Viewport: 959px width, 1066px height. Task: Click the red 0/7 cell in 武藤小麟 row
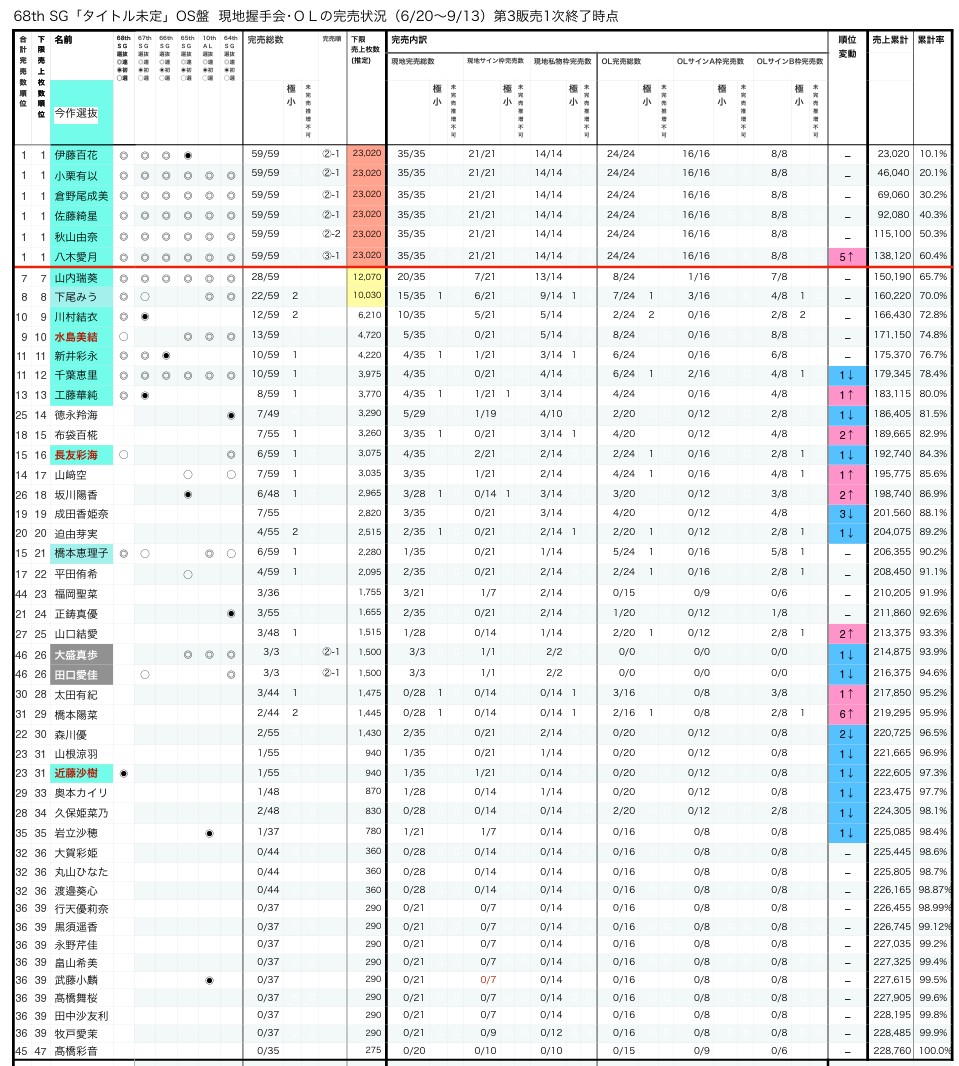pos(488,980)
